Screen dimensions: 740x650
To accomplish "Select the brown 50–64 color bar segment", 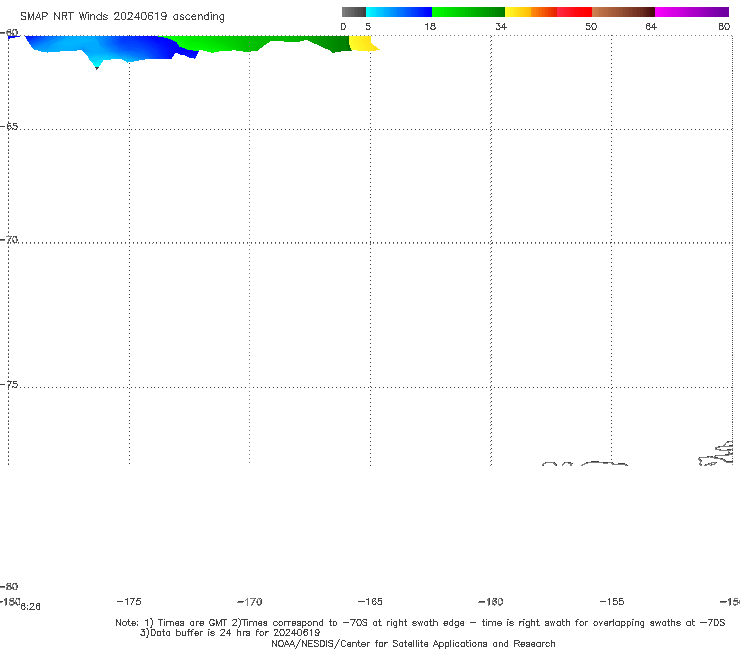I will pyautogui.click(x=623, y=12).
